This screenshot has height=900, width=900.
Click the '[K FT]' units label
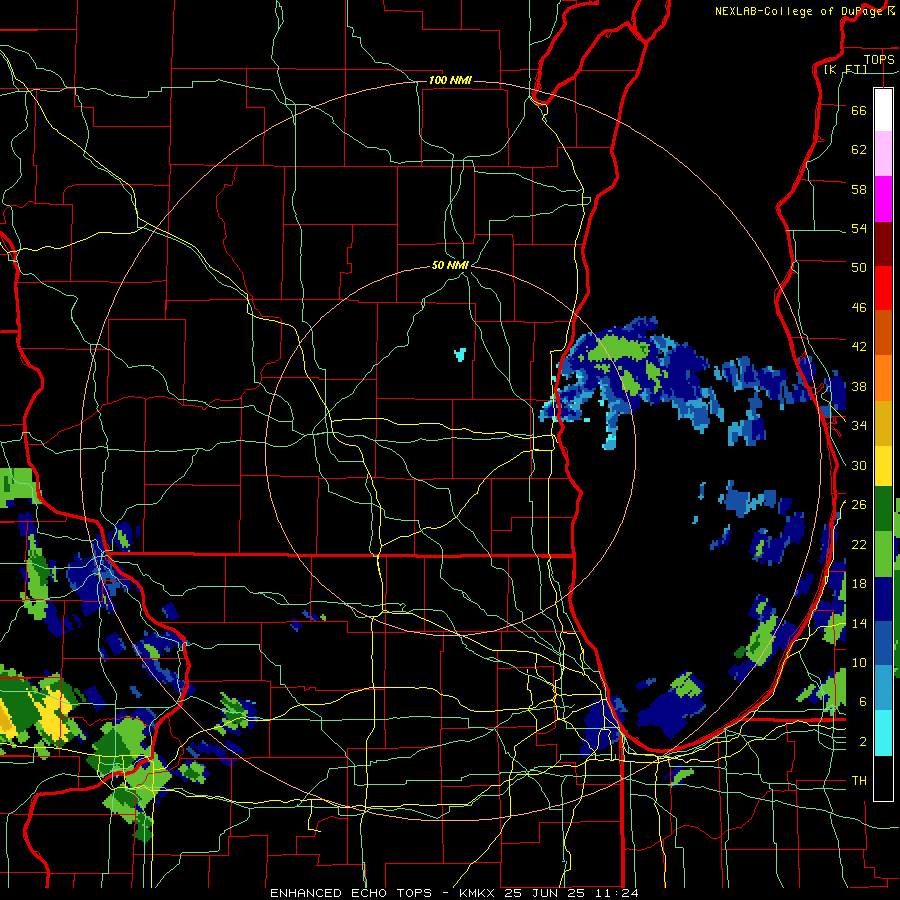845,69
